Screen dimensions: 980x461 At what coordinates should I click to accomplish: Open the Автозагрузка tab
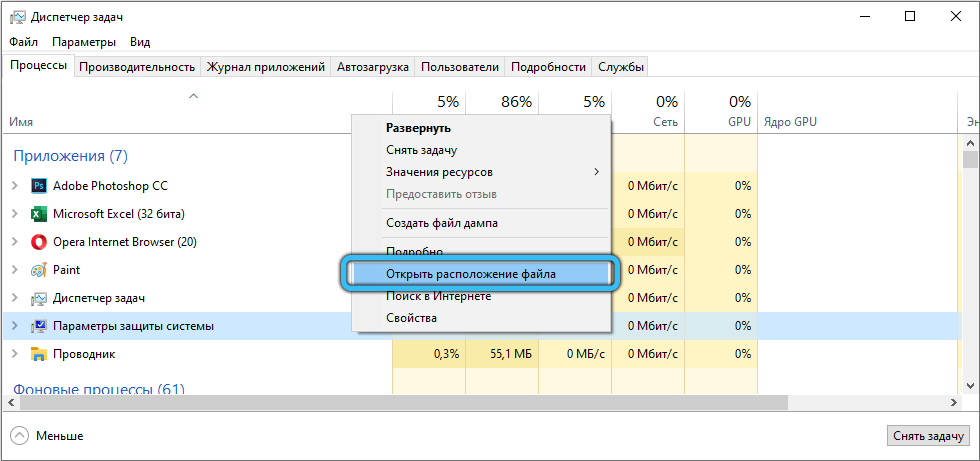click(373, 67)
